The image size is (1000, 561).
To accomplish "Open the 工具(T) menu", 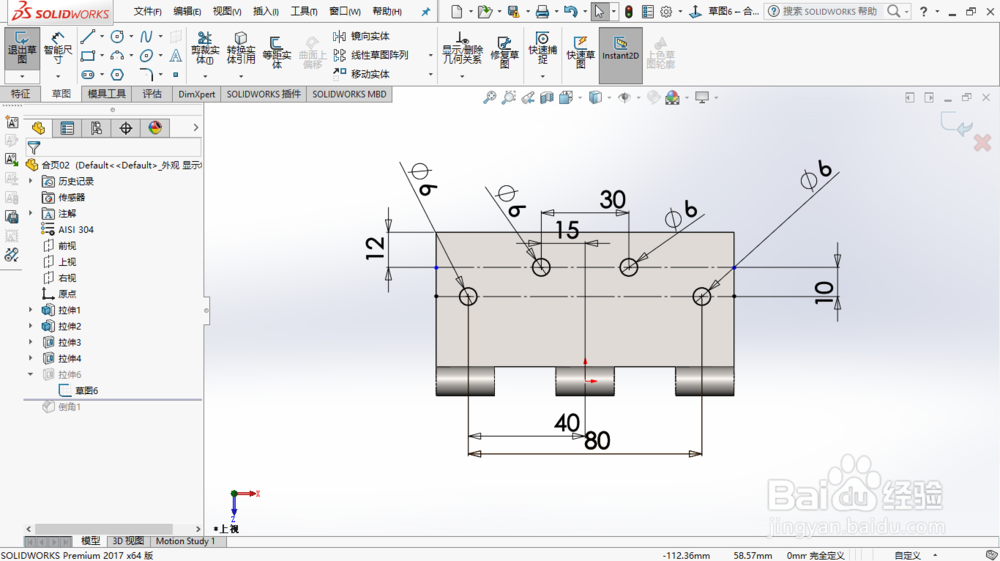I will pyautogui.click(x=304, y=11).
